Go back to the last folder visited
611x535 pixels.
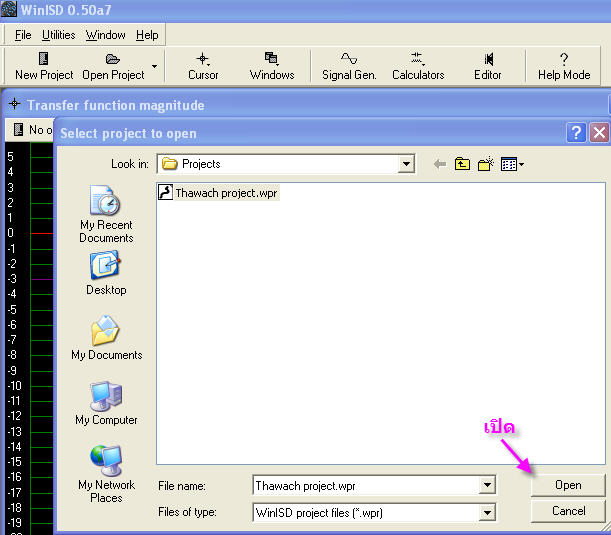[x=440, y=164]
